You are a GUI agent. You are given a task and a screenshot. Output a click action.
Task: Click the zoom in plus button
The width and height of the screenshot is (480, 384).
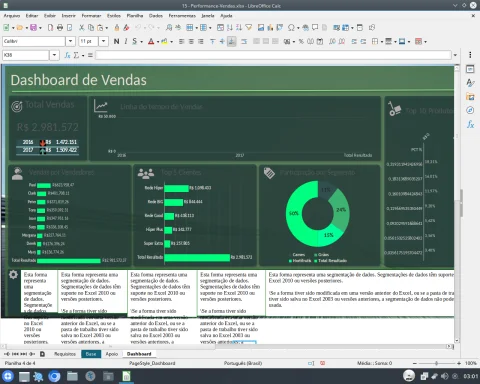click(459, 363)
